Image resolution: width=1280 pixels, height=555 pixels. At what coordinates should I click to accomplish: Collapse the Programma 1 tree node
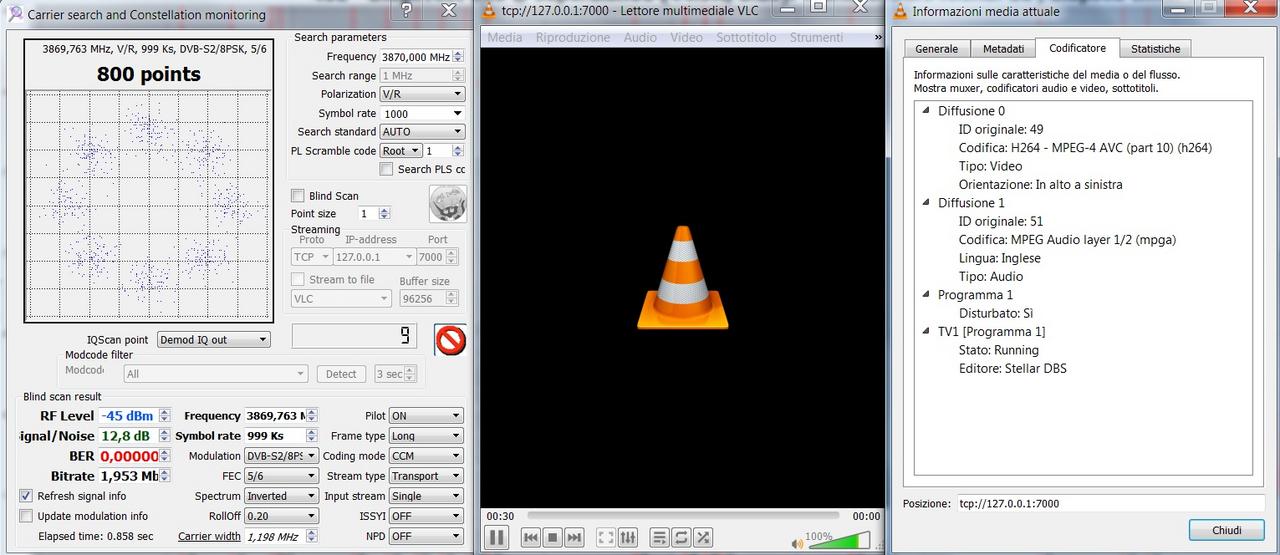(x=926, y=295)
